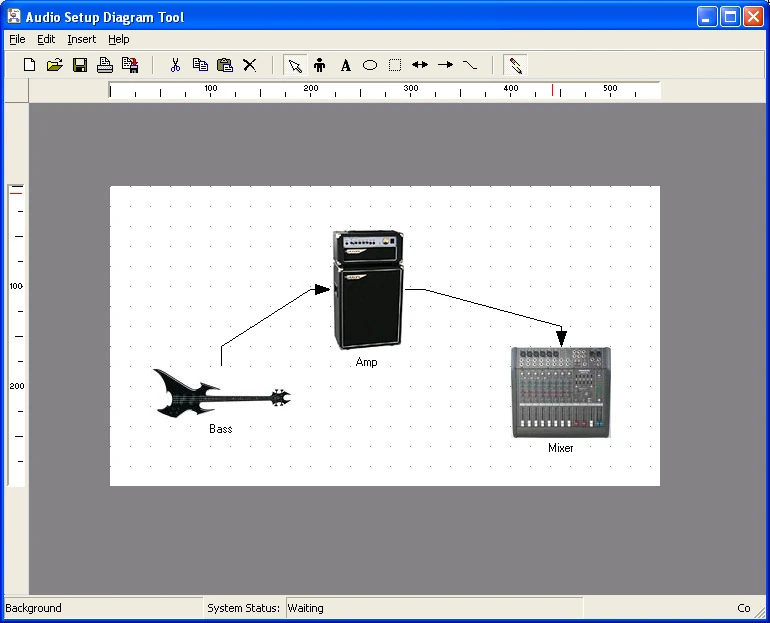Select the arrow from Bass to Amp
Viewport: 770px width, 623px height.
[268, 318]
